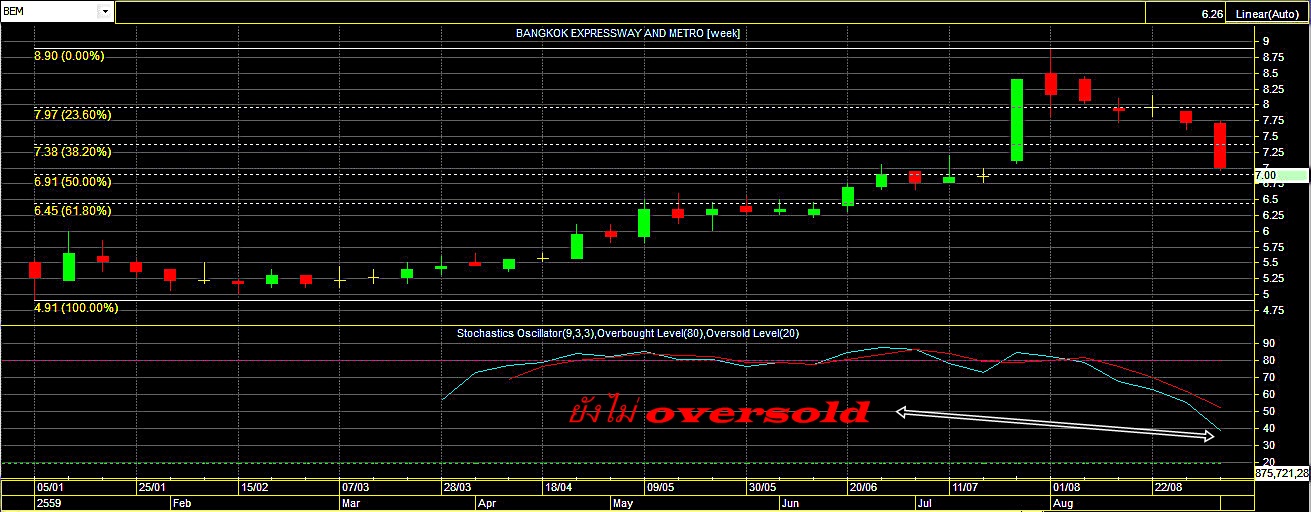This screenshot has width=1311, height=512.
Task: Click the 40 level on stochastics axis
Action: (1268, 429)
